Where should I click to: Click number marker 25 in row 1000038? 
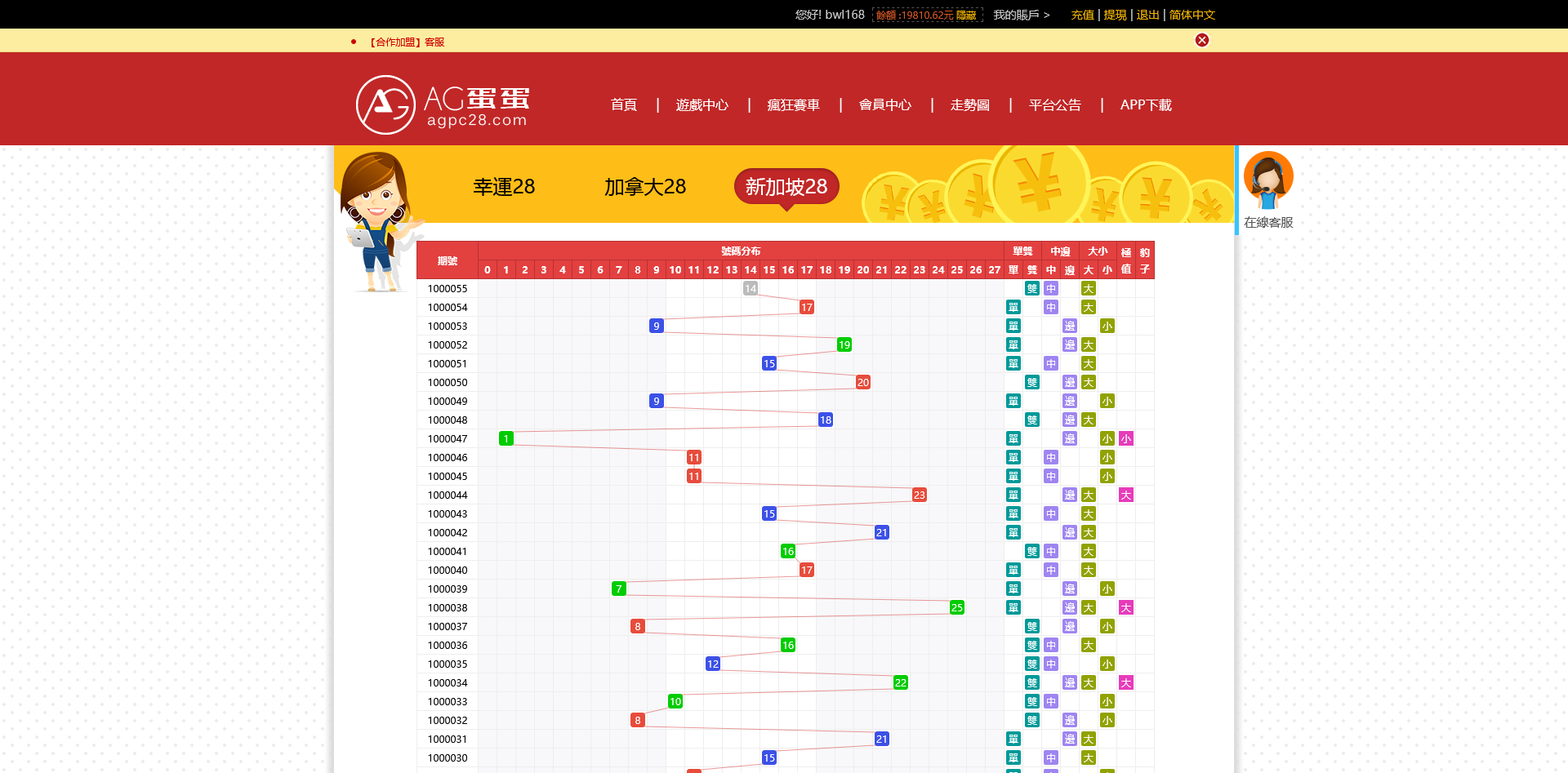point(956,607)
